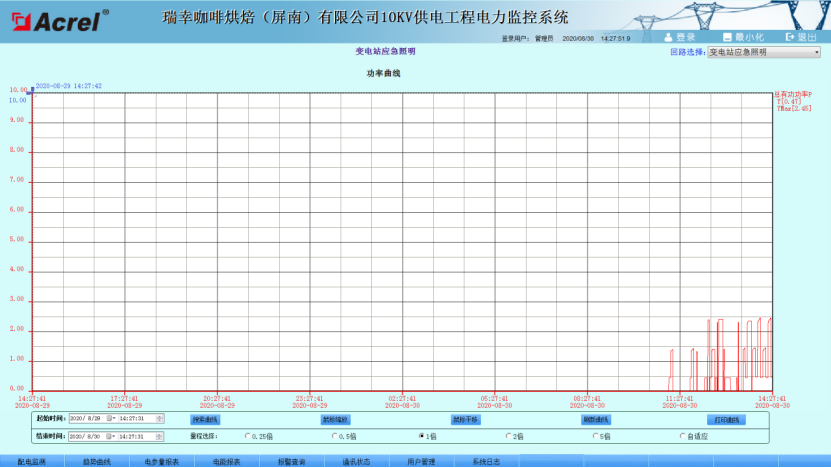Click the minimize (最小化) icon in header

[727, 37]
